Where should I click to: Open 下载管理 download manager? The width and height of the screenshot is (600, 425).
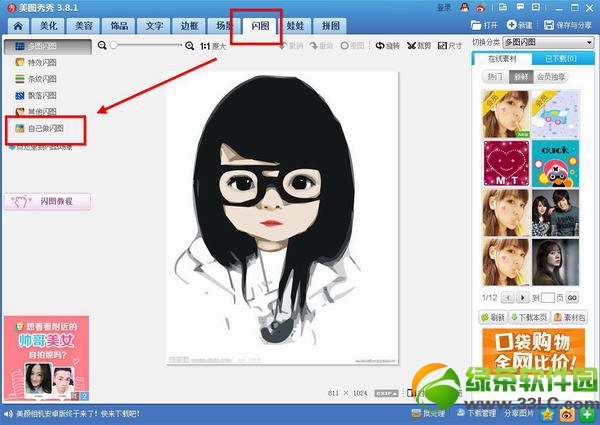coord(476,413)
